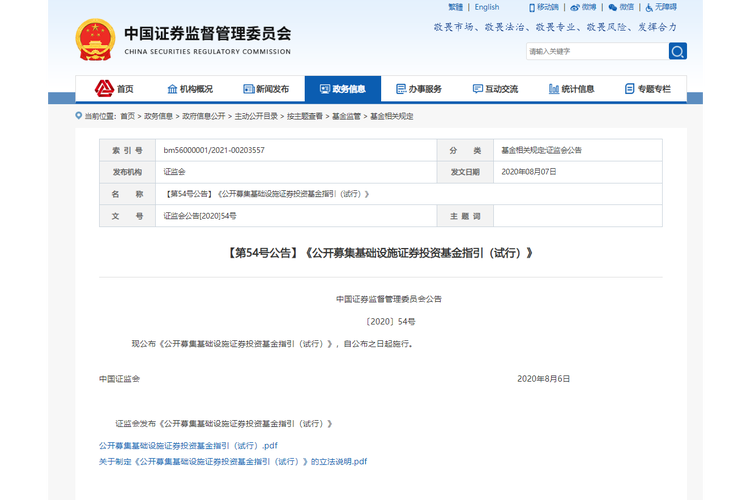751x500 pixels.
Task: Click the page icon next to 专题专栏
Action: (630, 89)
